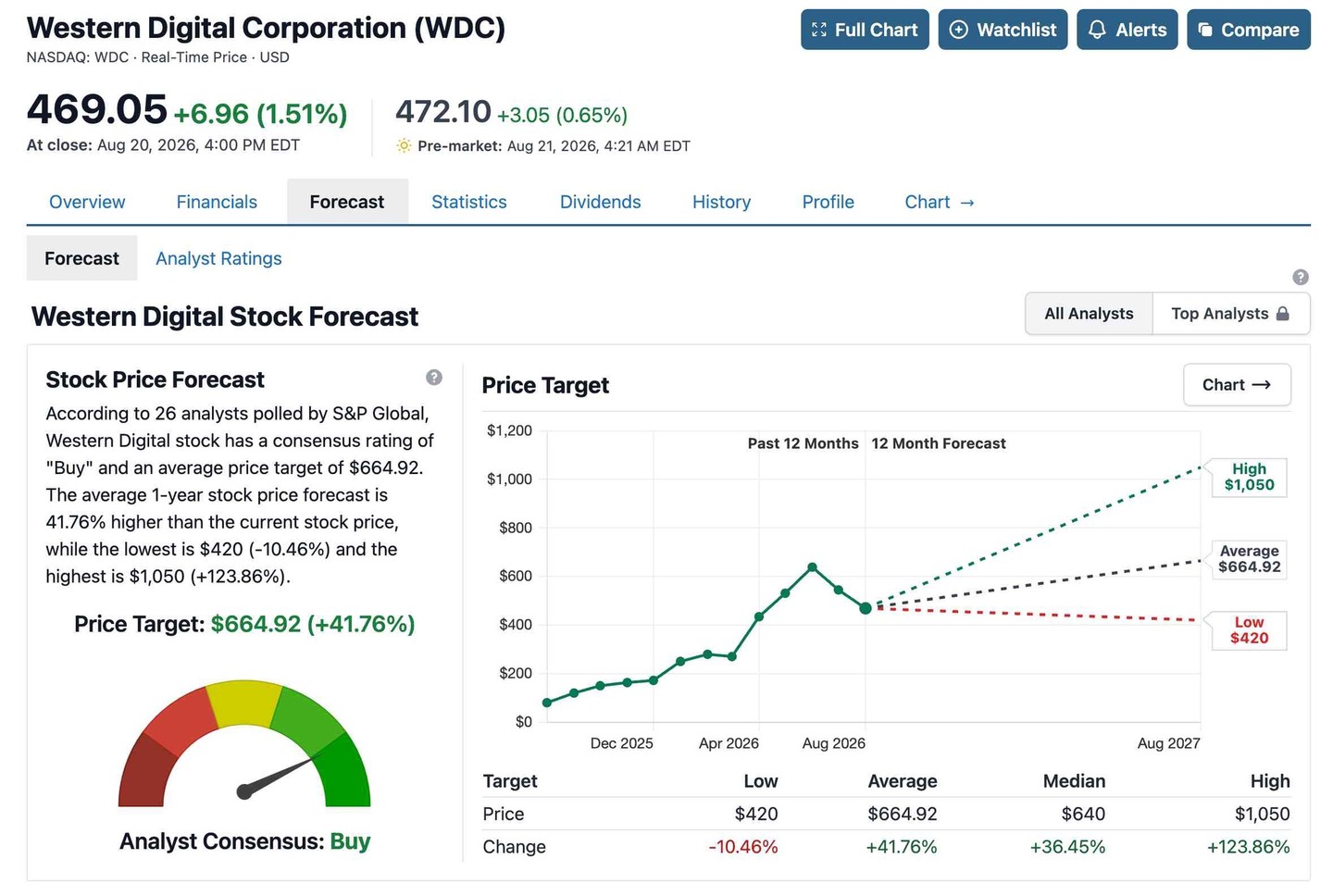This screenshot has width=1333, height=896.
Task: Click the pre-market sun icon
Action: click(404, 145)
